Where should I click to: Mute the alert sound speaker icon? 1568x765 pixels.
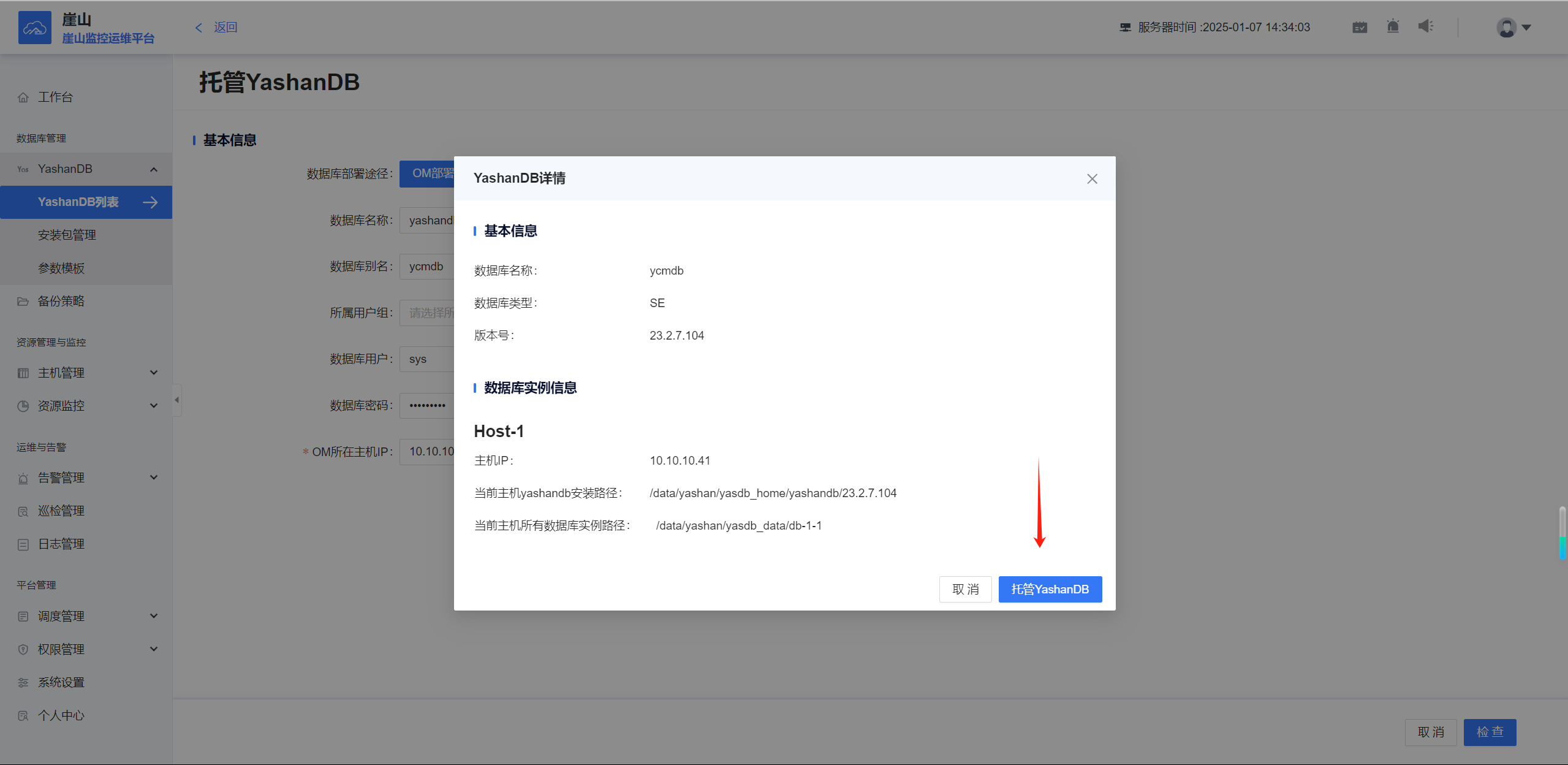(x=1426, y=26)
